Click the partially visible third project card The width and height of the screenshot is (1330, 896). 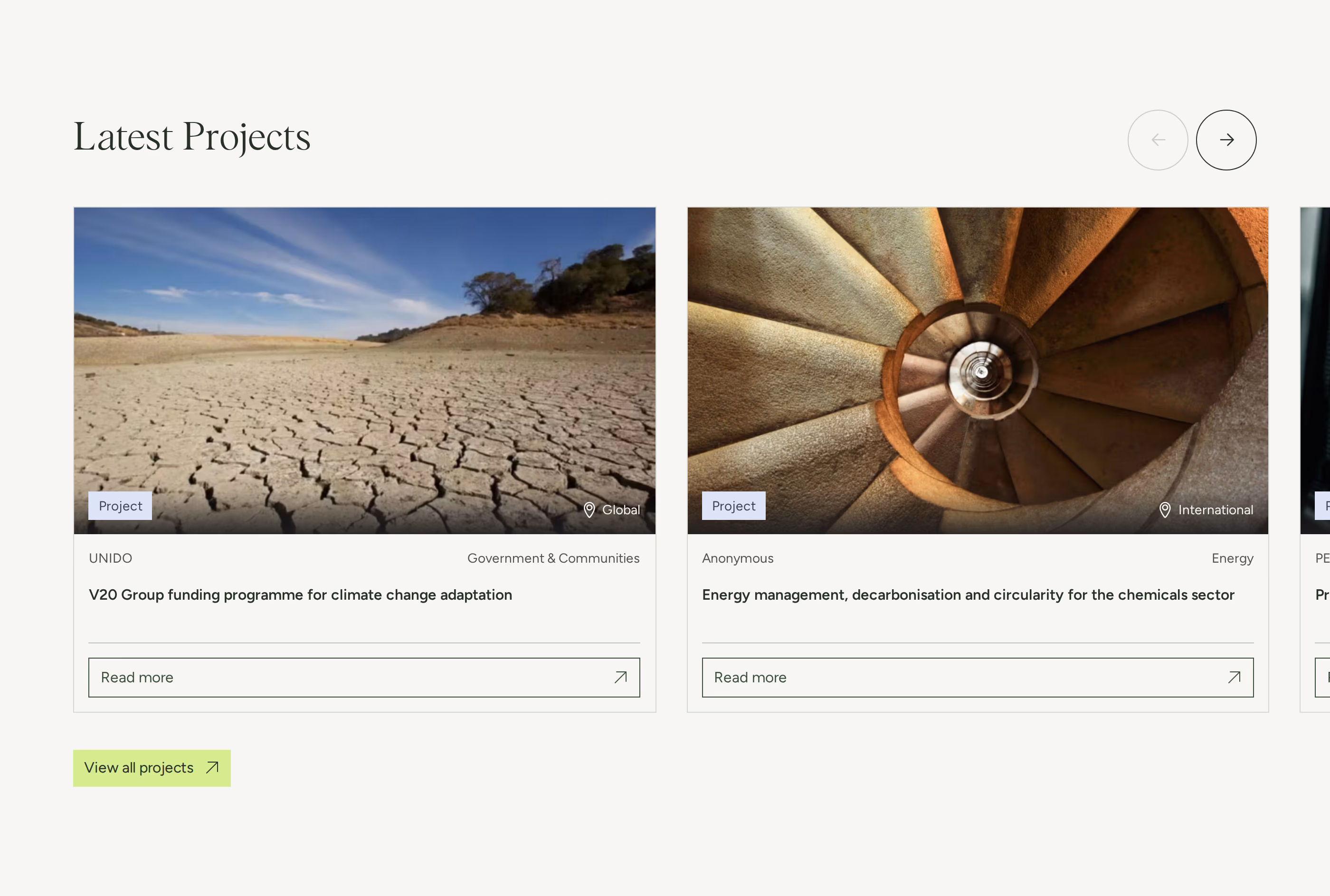coord(1315,460)
